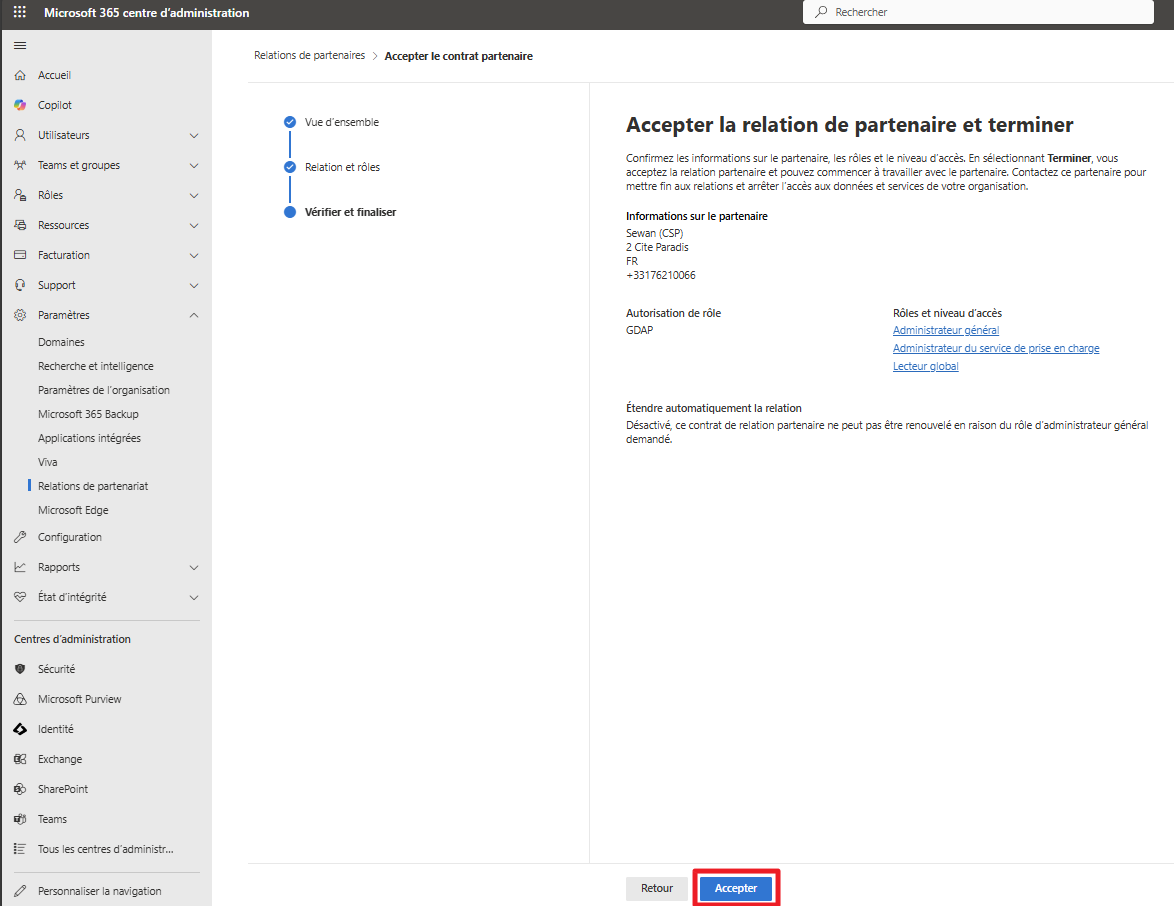Click the Tous les centres list icon
Viewport: 1174px width, 906px height.
20,848
